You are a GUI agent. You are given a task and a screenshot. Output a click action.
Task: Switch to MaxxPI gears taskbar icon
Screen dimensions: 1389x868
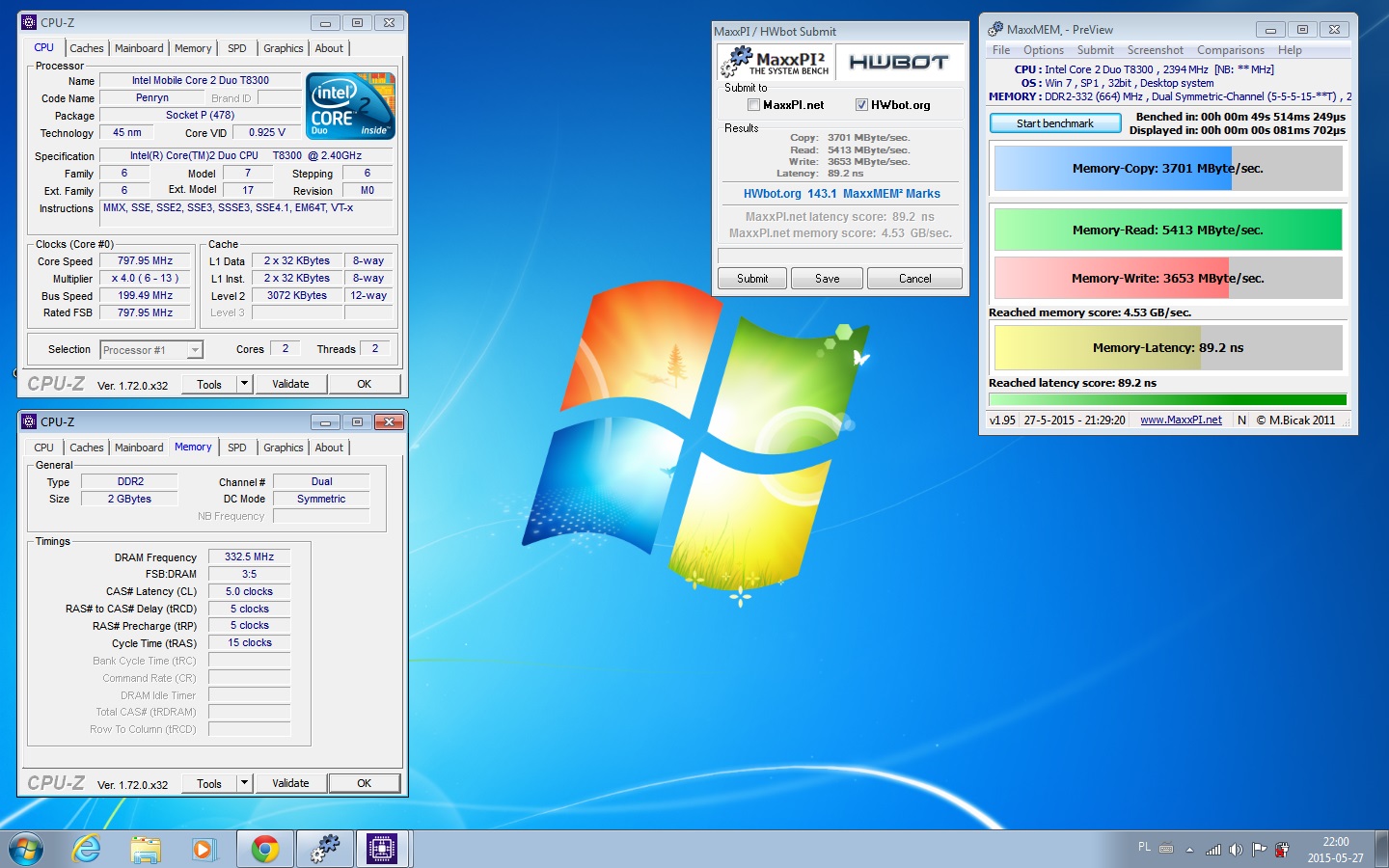tap(324, 850)
